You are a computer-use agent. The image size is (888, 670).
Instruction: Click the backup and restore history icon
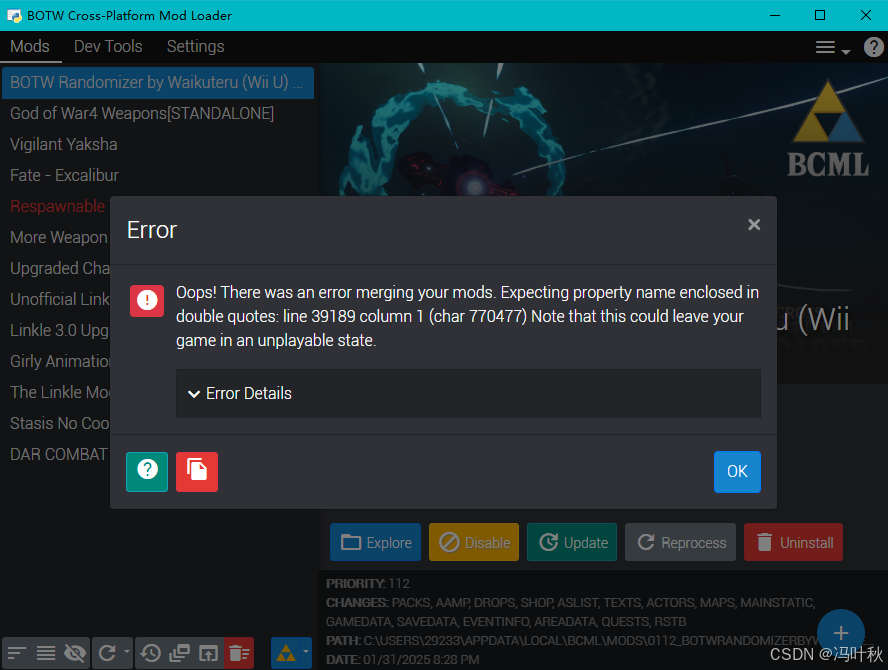point(151,654)
